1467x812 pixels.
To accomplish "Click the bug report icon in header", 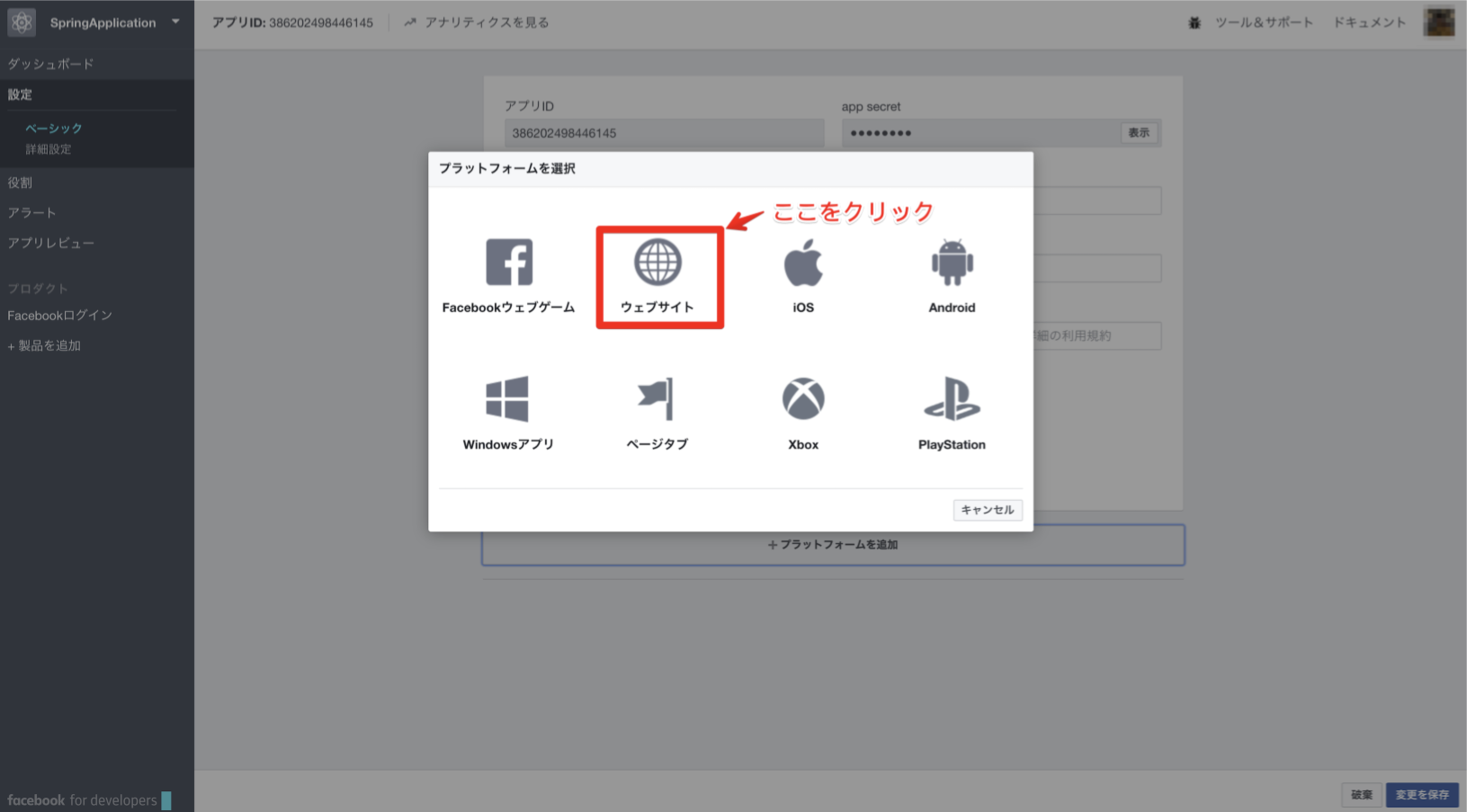I will click(x=1194, y=22).
